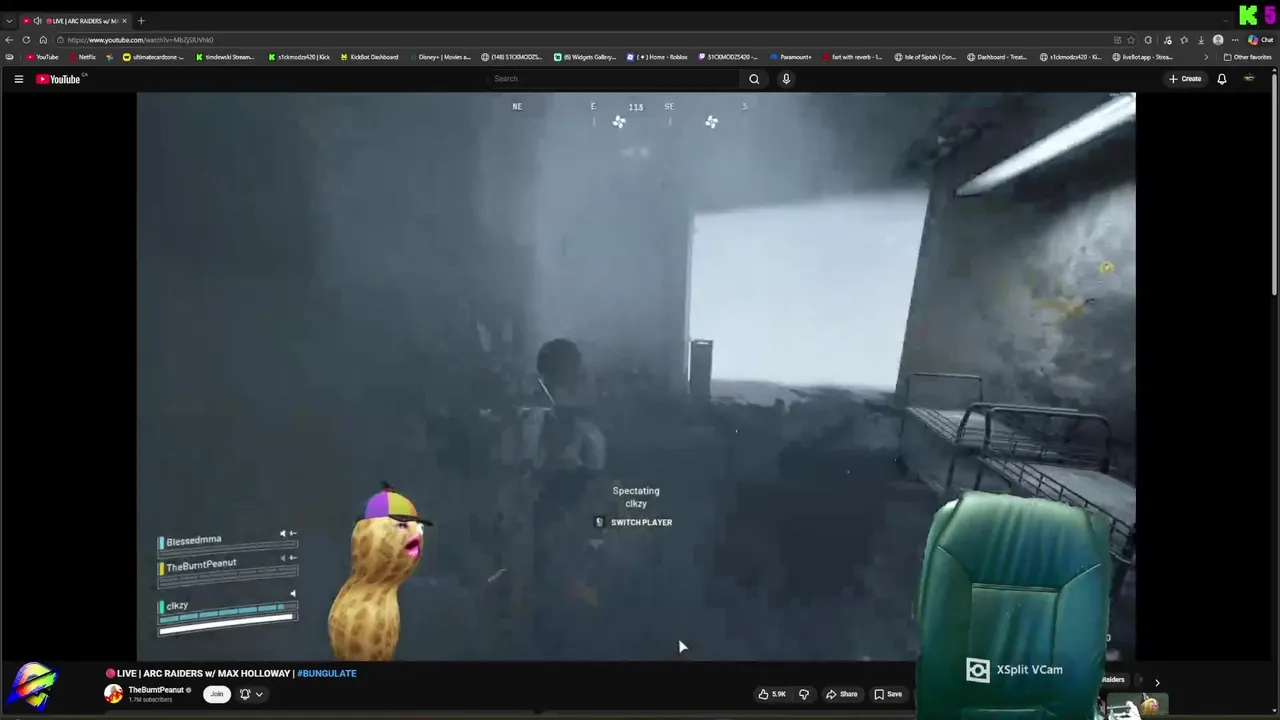This screenshot has width=1280, height=720.
Task: Like the video showing 5.9K
Action: (772, 694)
